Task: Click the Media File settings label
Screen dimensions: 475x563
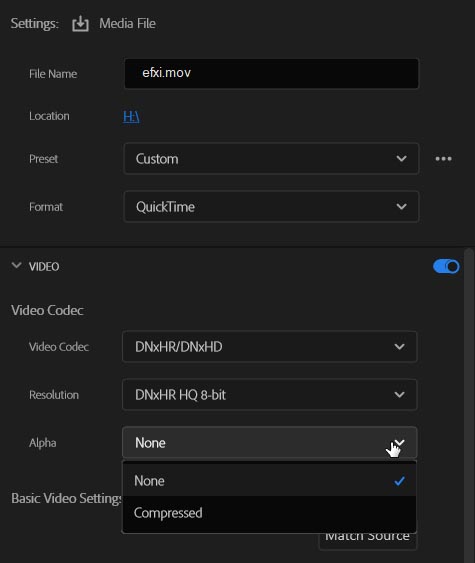Action: (127, 24)
